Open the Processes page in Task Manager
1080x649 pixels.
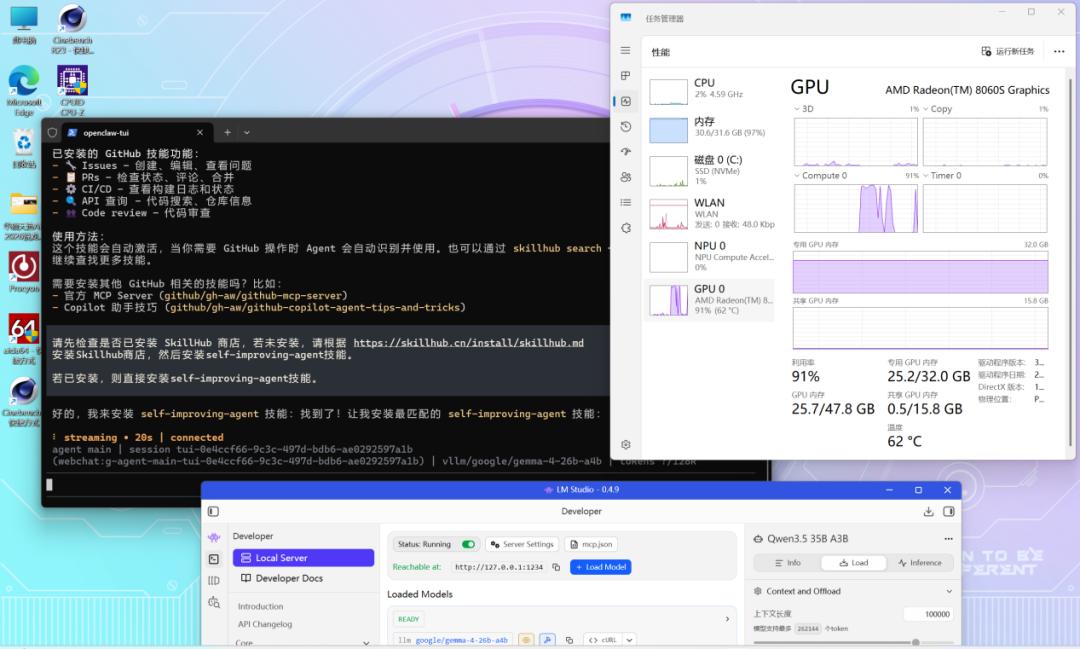coord(625,76)
